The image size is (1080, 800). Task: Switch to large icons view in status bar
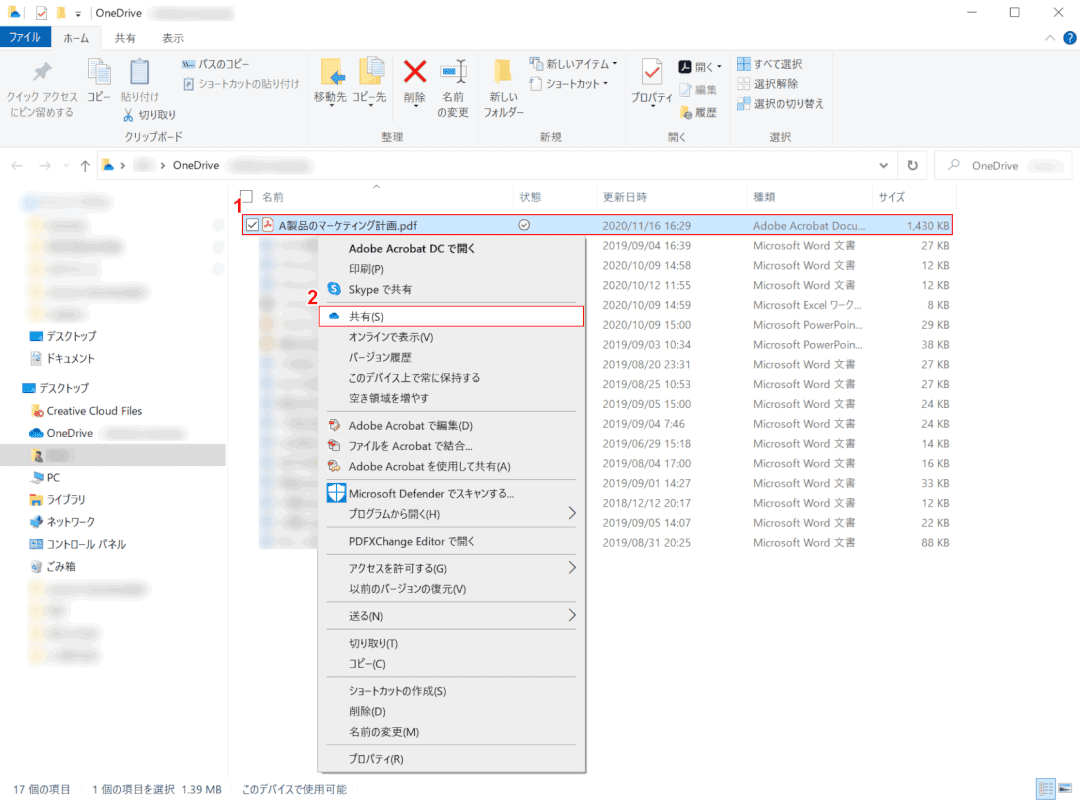[1066, 789]
